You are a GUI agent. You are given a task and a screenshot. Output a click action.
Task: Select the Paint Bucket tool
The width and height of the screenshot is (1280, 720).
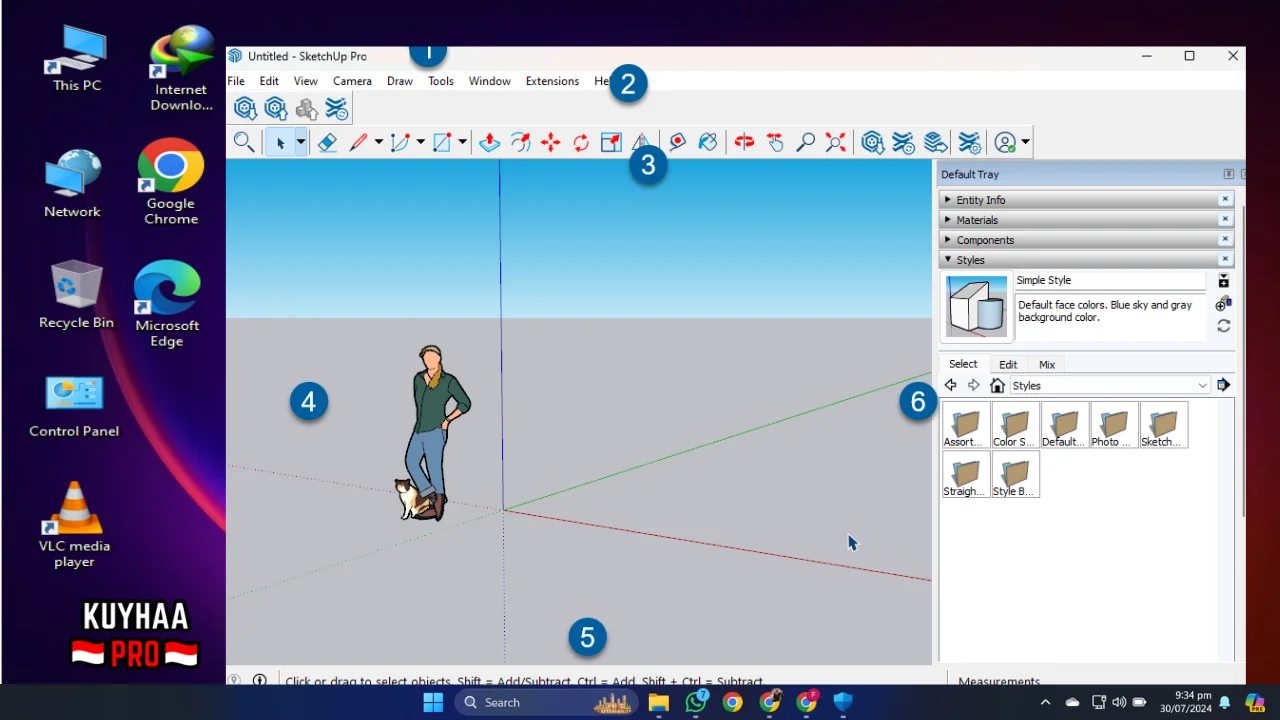coord(708,143)
